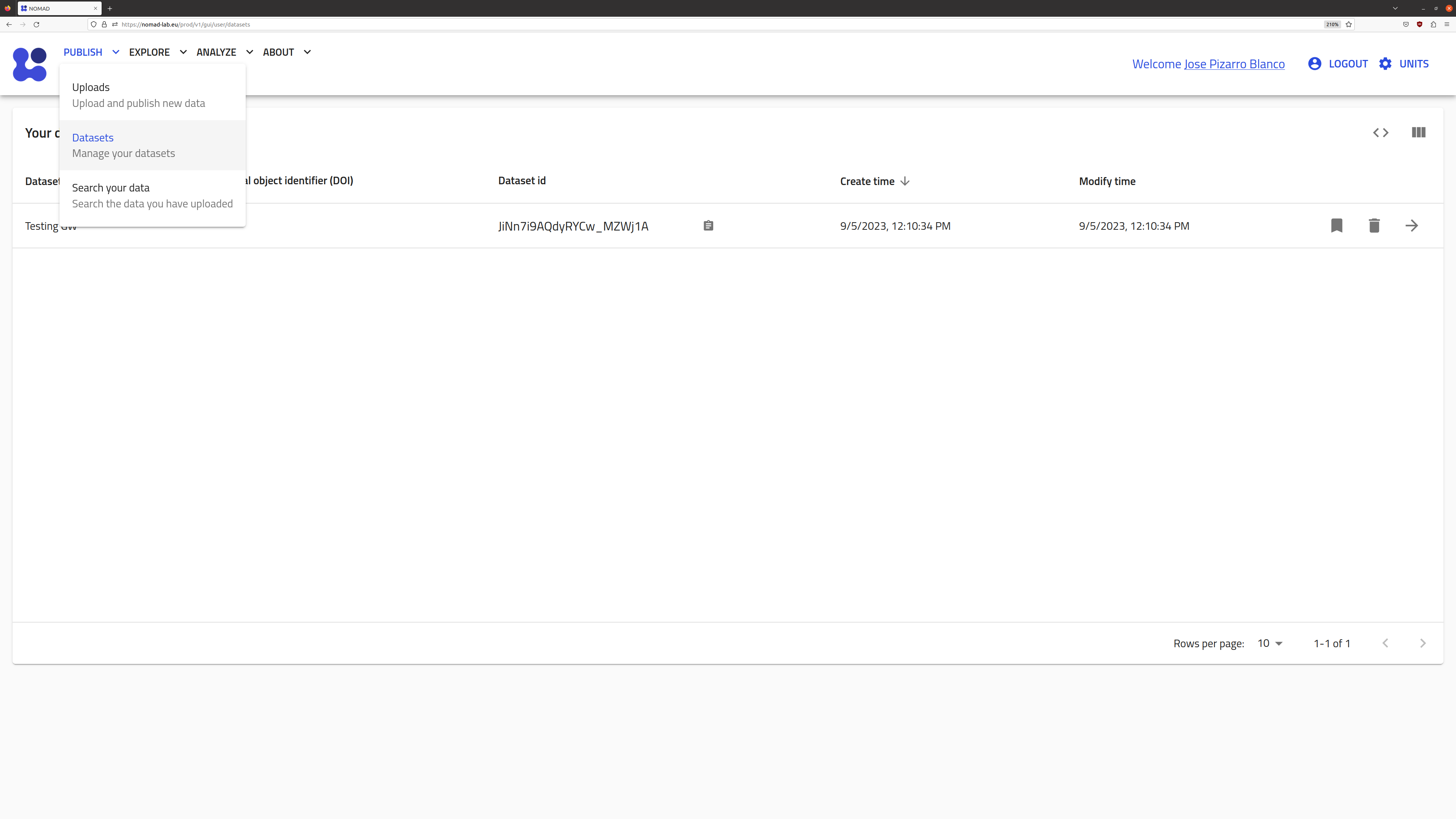Click the delete icon on Testing dataset

(1374, 225)
